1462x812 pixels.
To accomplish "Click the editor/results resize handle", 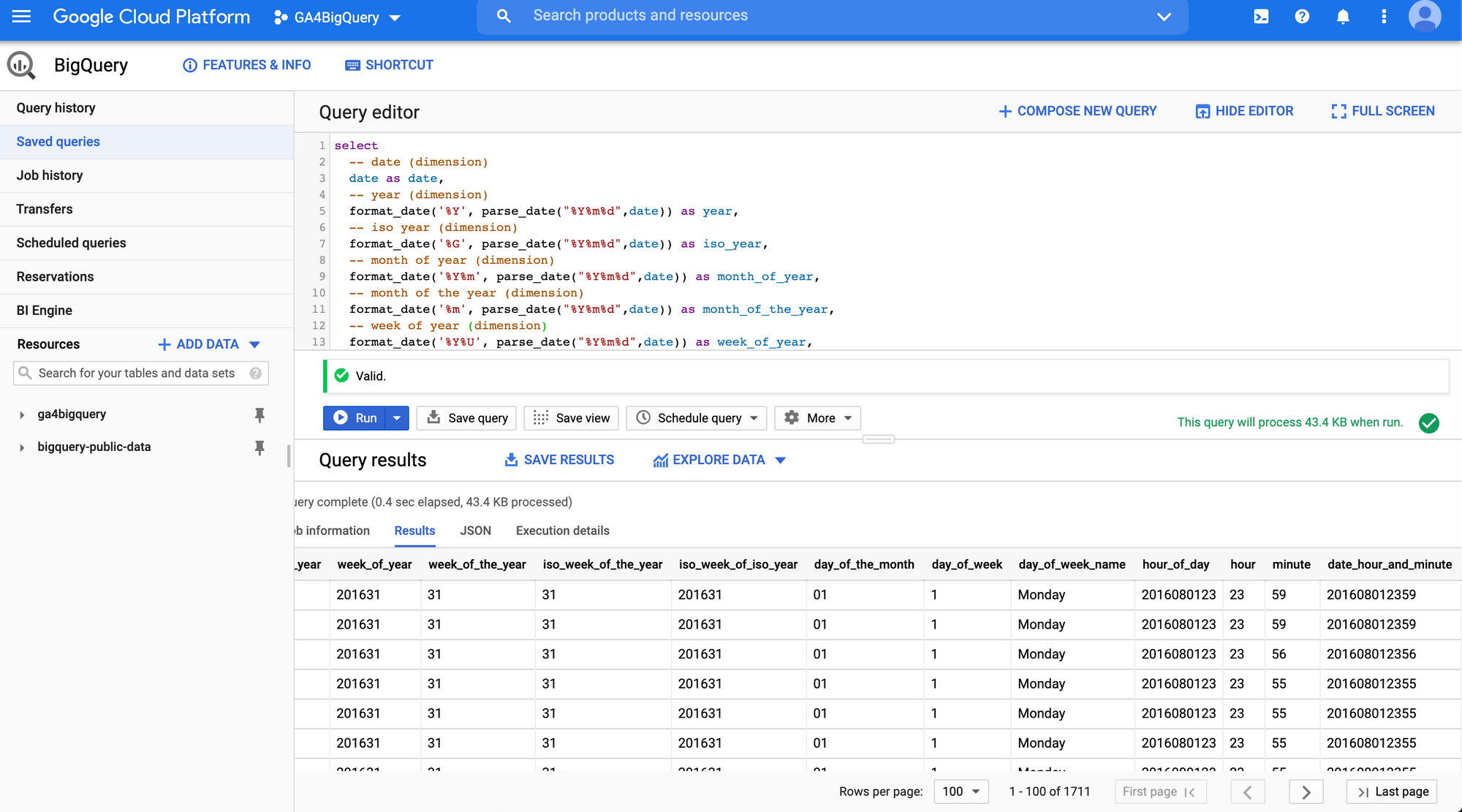I will coord(879,439).
